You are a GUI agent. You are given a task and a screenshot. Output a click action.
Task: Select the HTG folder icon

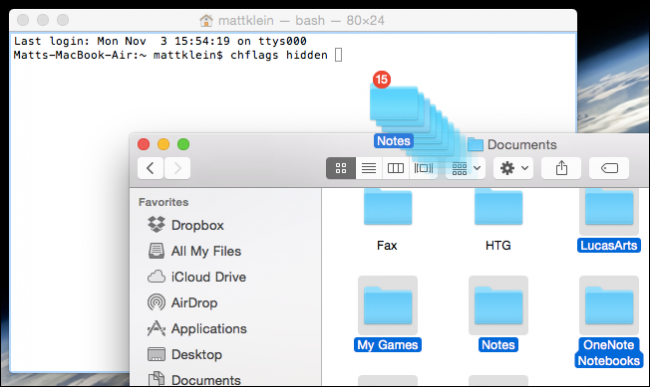pos(498,207)
